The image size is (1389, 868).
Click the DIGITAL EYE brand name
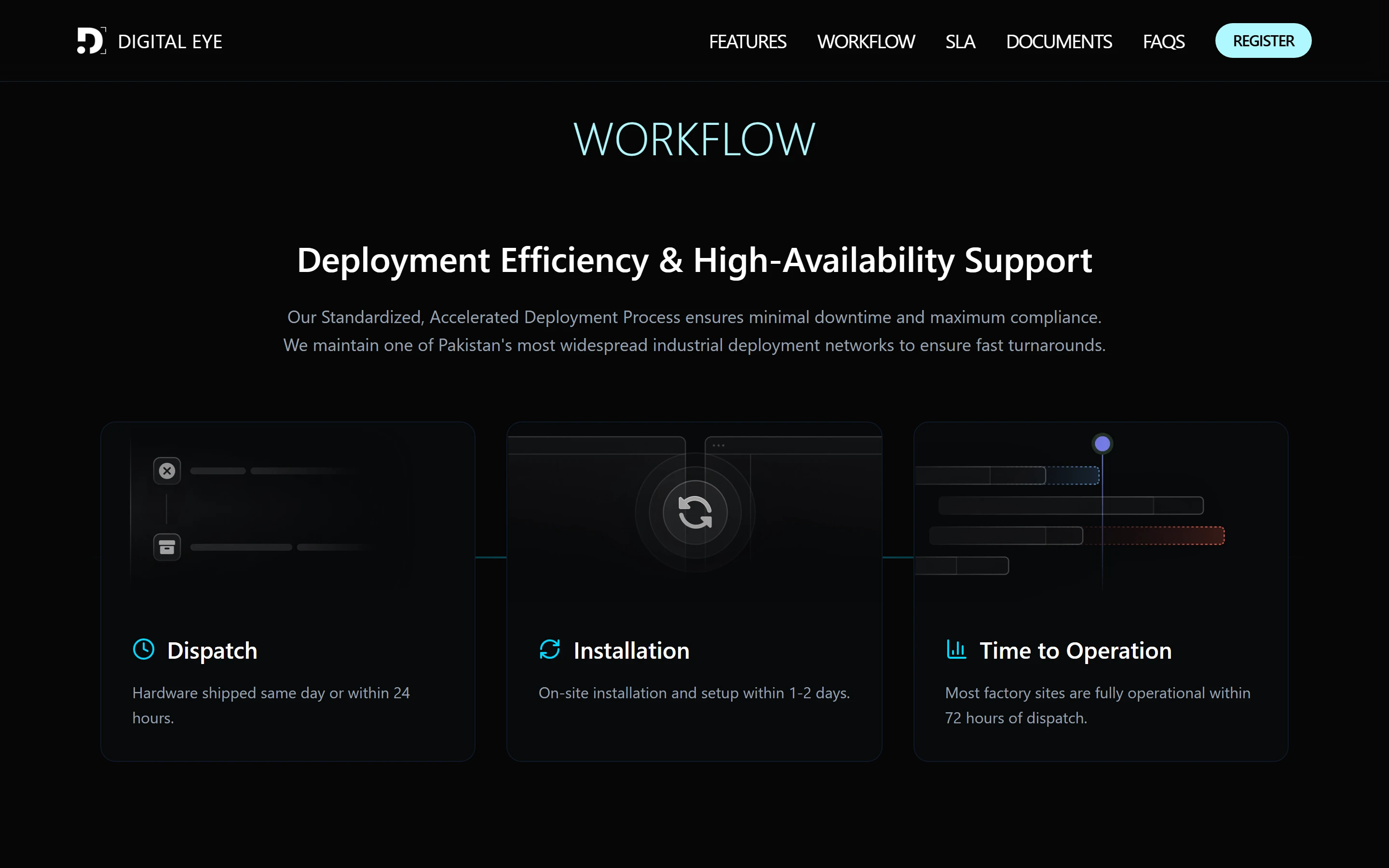(170, 41)
